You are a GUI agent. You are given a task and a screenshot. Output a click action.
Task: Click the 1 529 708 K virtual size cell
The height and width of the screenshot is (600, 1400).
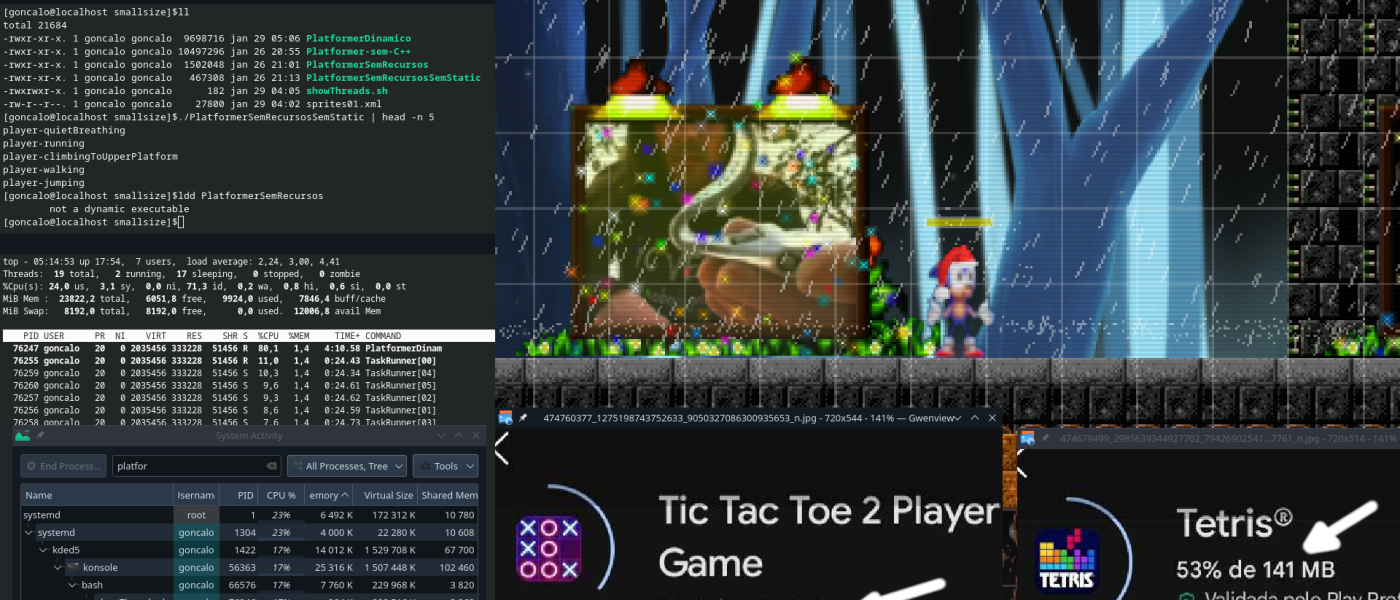point(385,550)
